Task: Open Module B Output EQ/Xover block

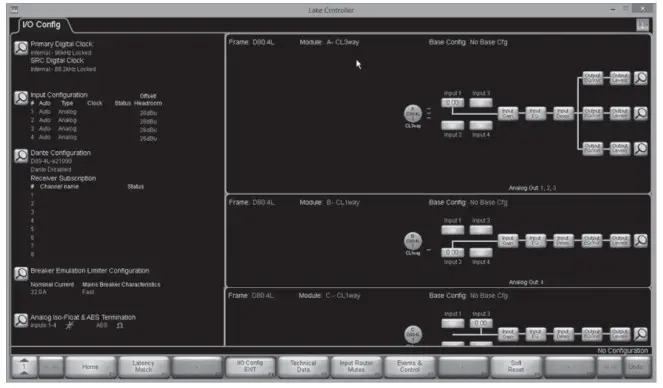Action: (592, 240)
